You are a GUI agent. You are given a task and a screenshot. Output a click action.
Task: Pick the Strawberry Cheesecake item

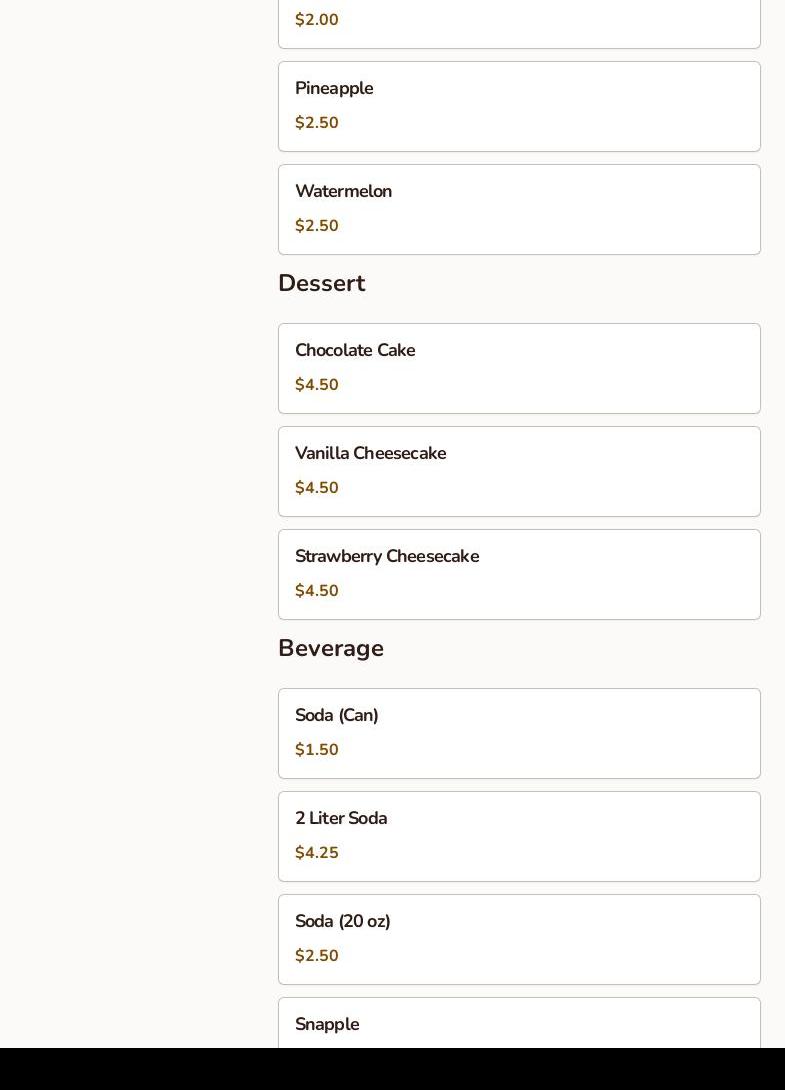[x=387, y=557]
